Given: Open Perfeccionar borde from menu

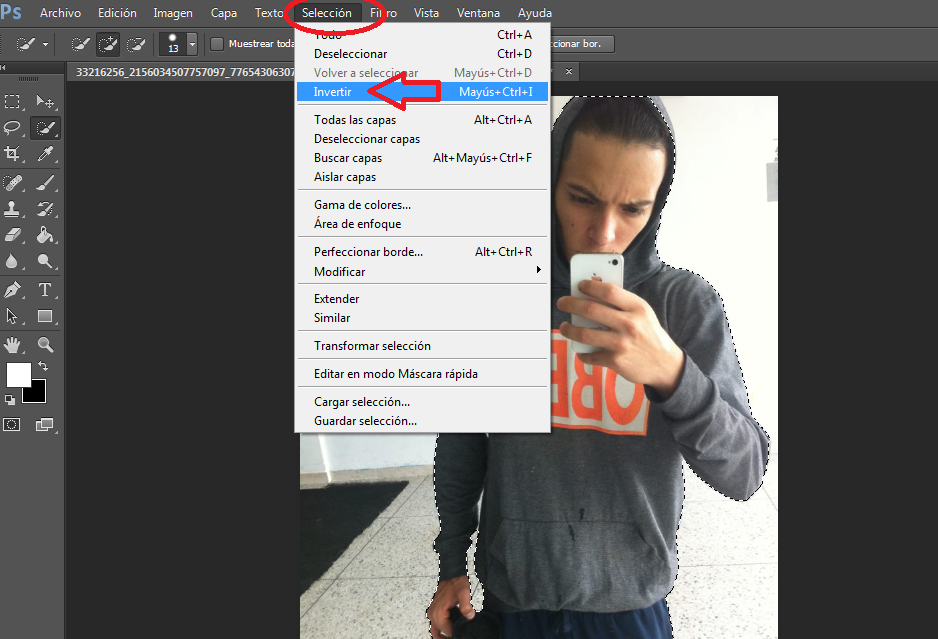Looking at the screenshot, I should point(422,252).
